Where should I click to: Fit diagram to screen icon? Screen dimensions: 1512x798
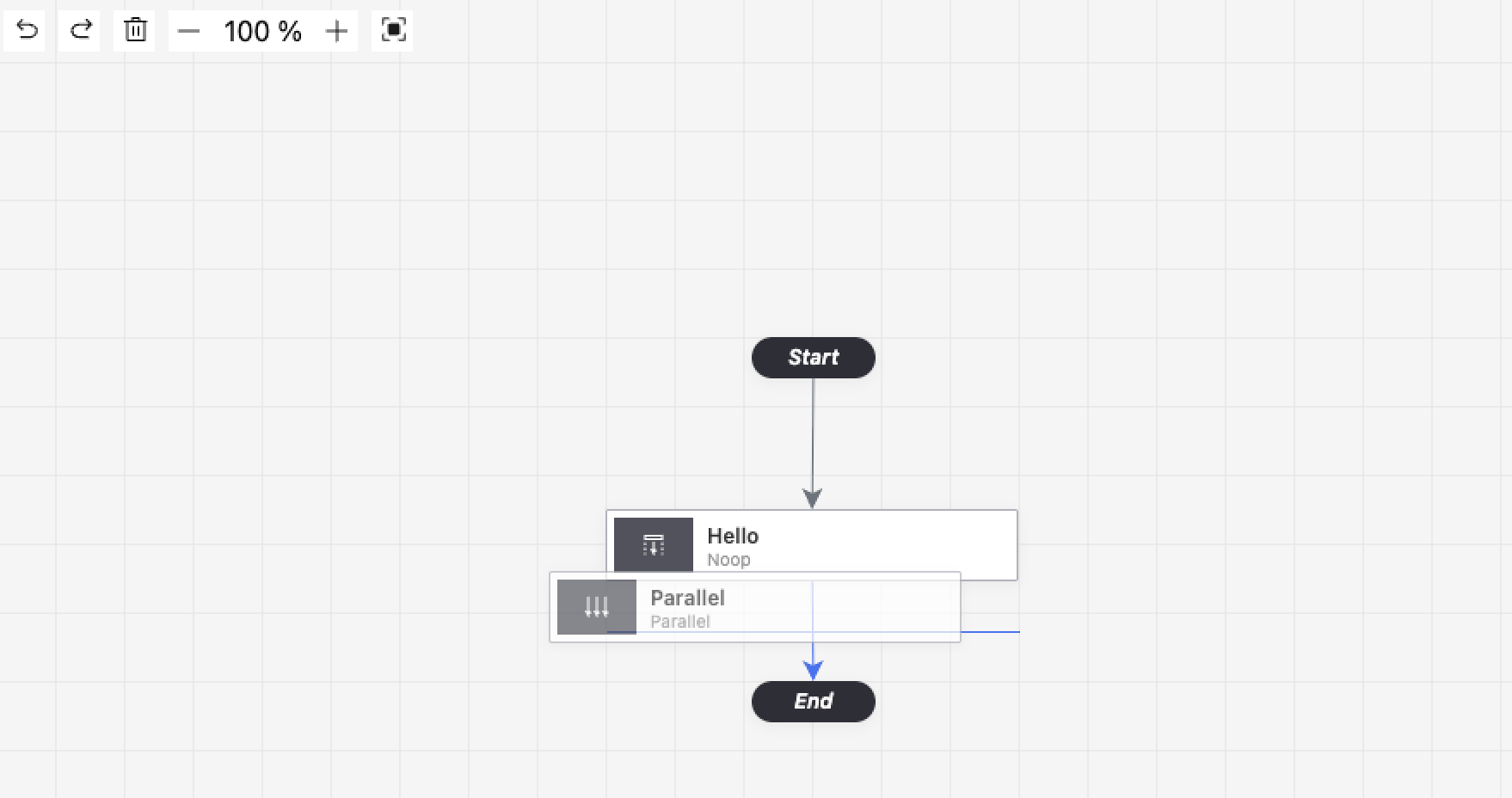[x=393, y=31]
